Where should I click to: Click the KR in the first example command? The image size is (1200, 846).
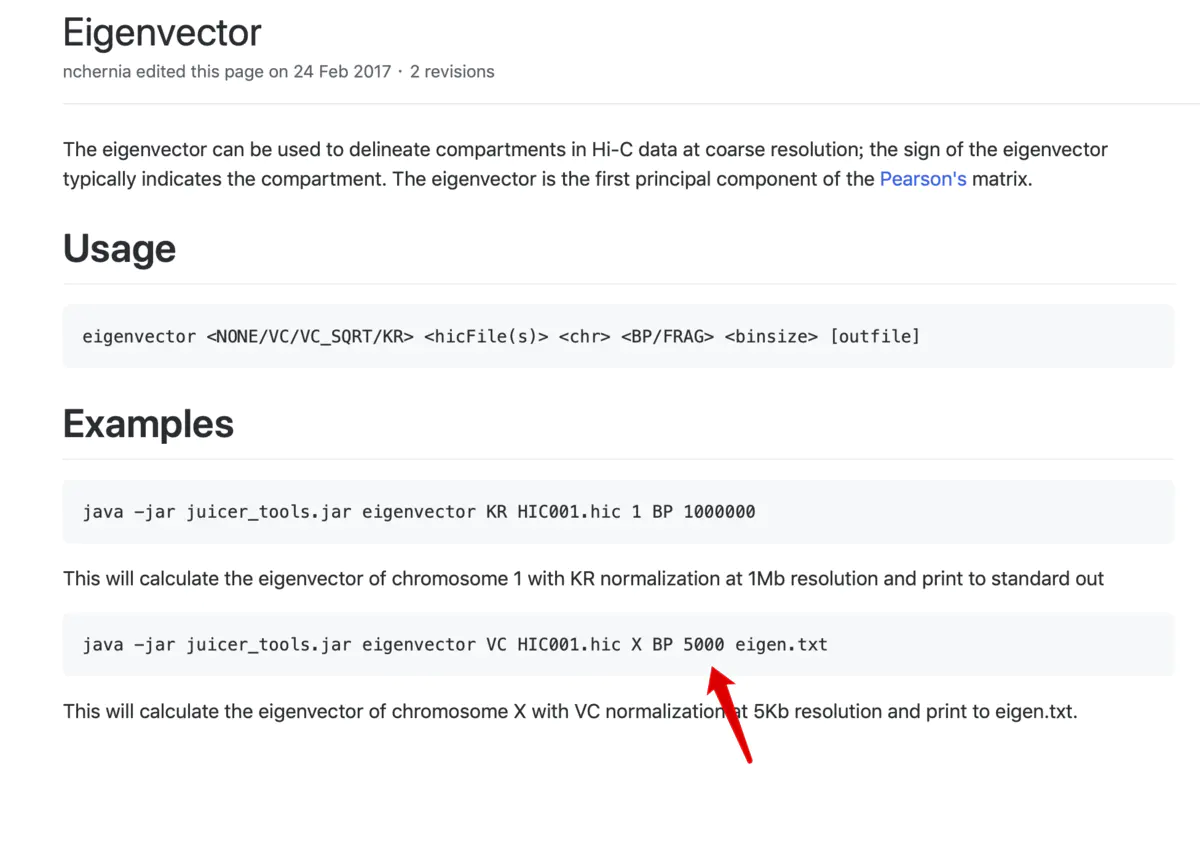click(496, 512)
